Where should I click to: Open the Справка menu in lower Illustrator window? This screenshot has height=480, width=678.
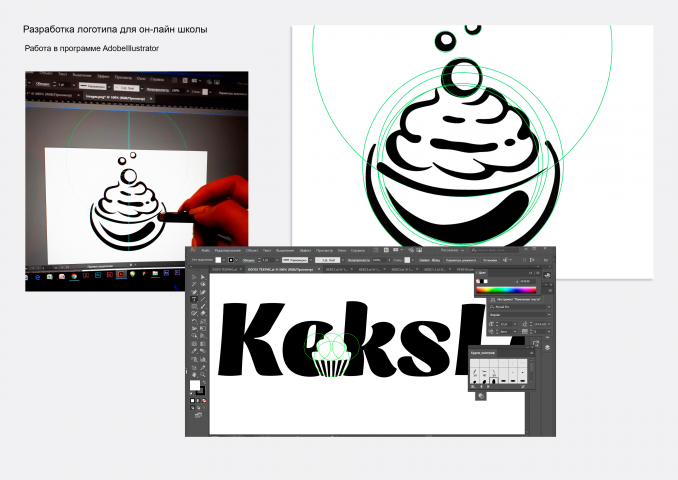358,251
